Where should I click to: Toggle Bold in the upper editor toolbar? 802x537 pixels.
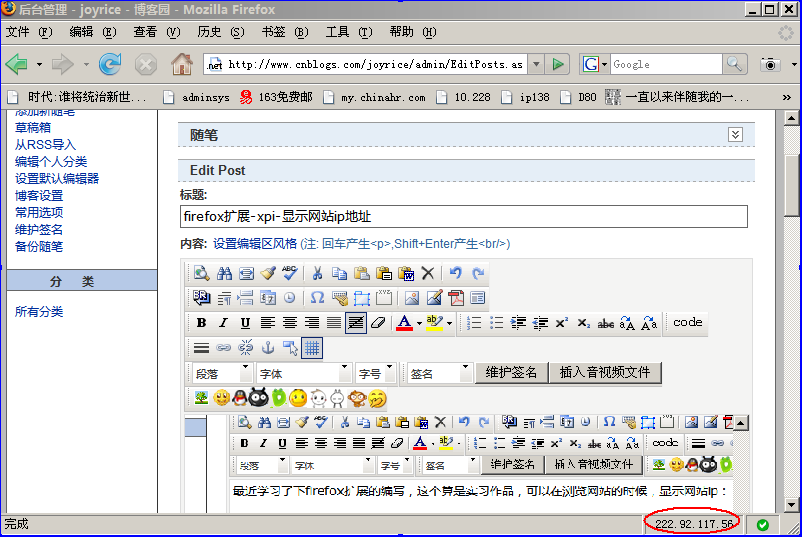point(201,323)
